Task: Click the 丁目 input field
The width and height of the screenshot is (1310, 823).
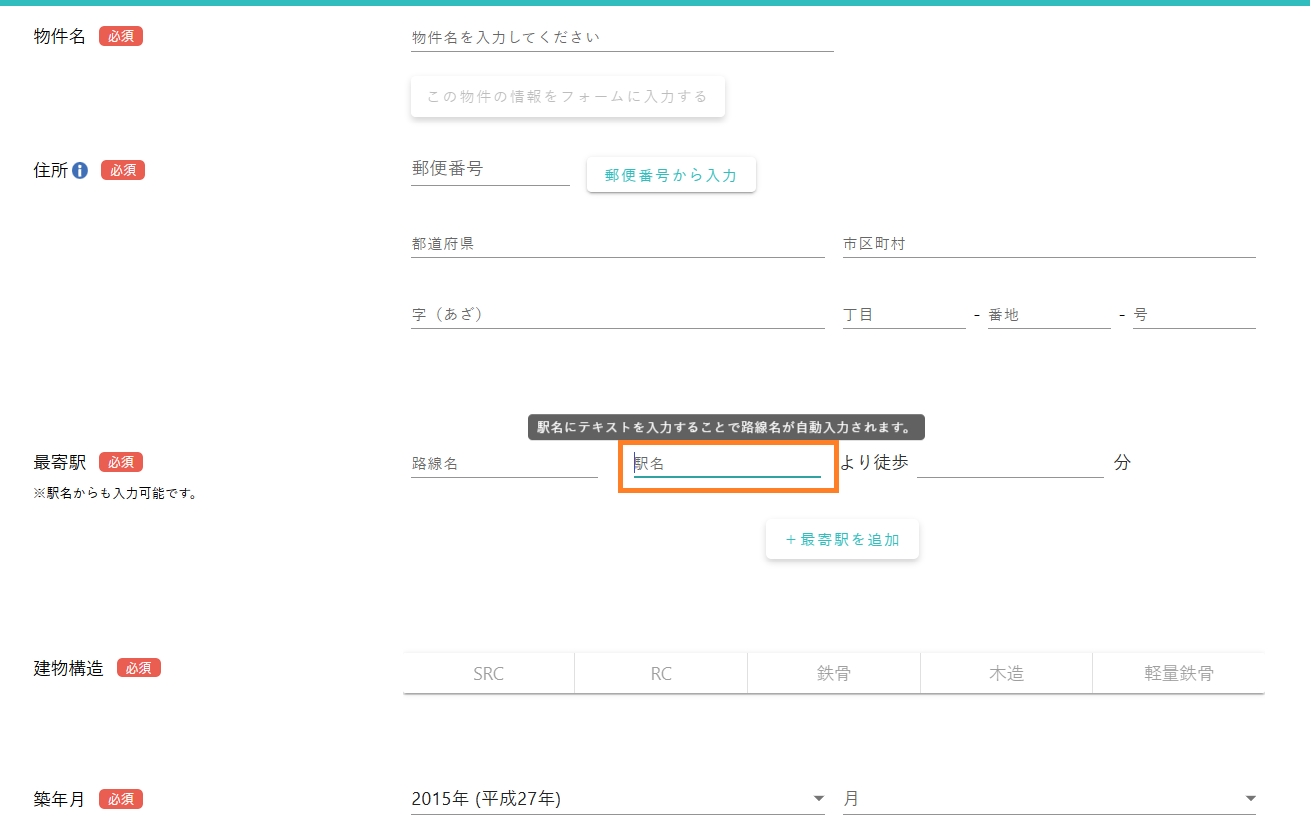Action: [903, 315]
